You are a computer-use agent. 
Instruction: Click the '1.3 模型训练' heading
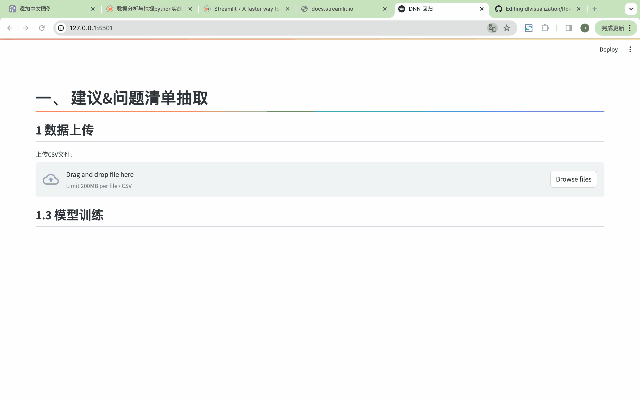[x=69, y=215]
